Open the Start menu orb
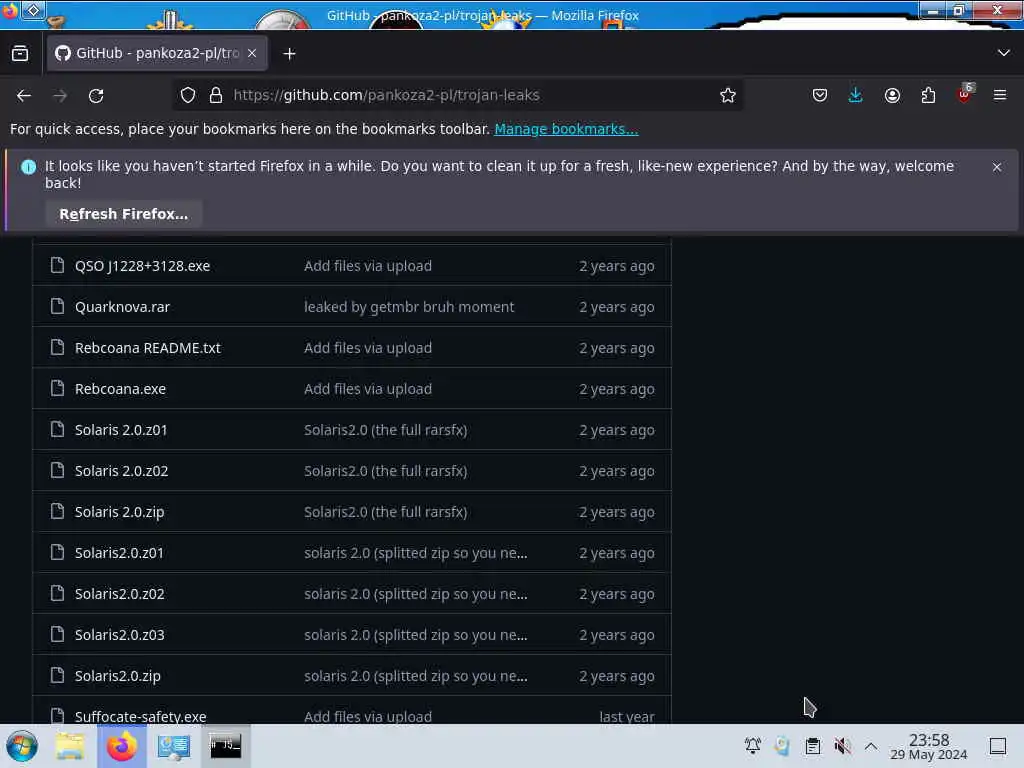This screenshot has height=768, width=1024. pyautogui.click(x=22, y=746)
